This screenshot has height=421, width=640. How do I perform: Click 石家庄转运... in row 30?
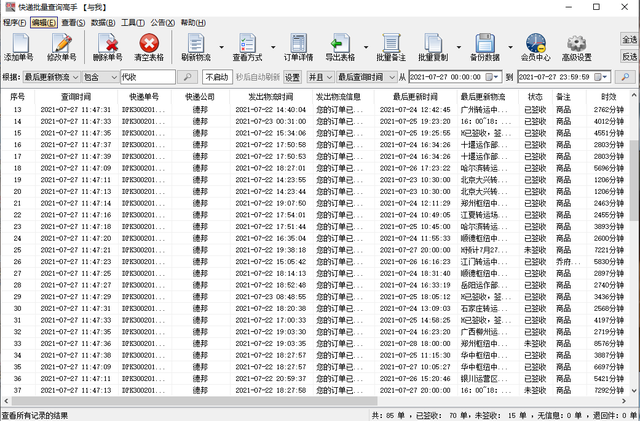coord(484,308)
